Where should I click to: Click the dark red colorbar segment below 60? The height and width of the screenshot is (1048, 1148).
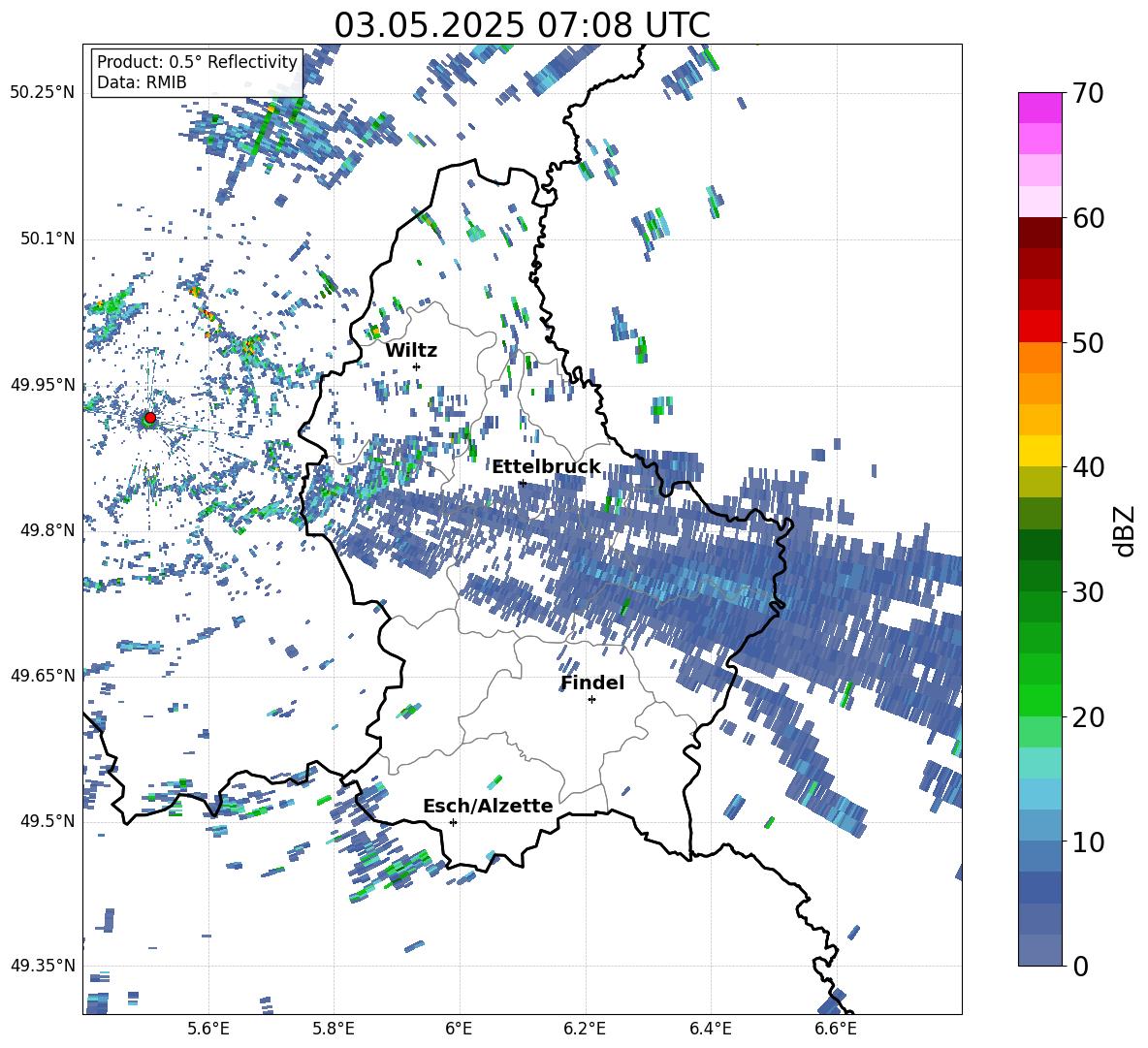click(x=1039, y=233)
